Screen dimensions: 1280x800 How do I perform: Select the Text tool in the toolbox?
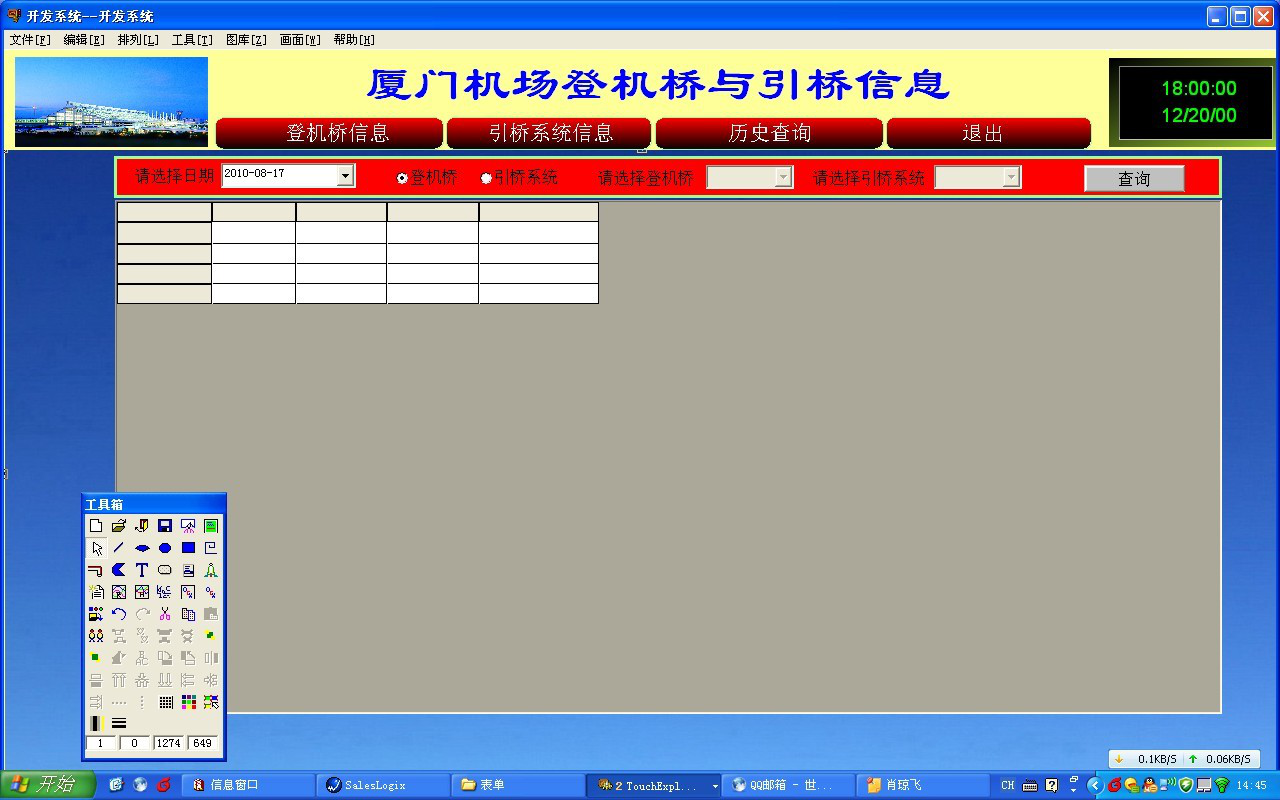pyautogui.click(x=141, y=569)
